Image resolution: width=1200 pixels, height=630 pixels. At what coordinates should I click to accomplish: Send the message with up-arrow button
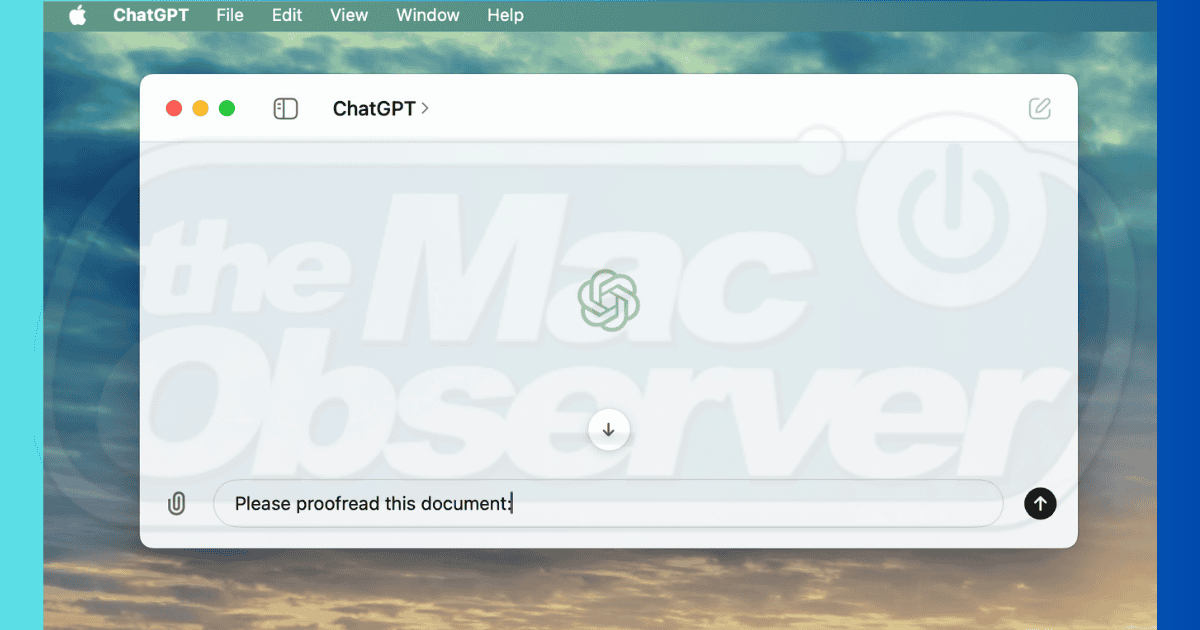coord(1040,504)
